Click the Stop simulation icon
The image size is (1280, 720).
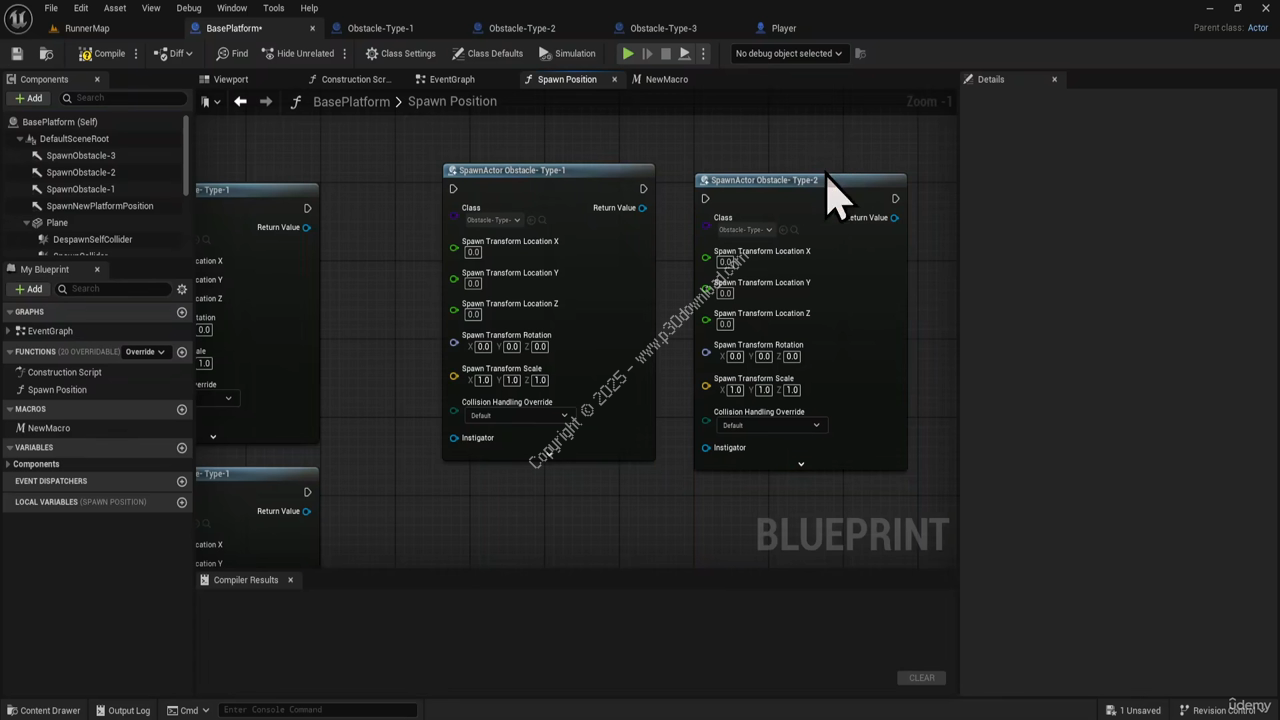click(x=666, y=53)
